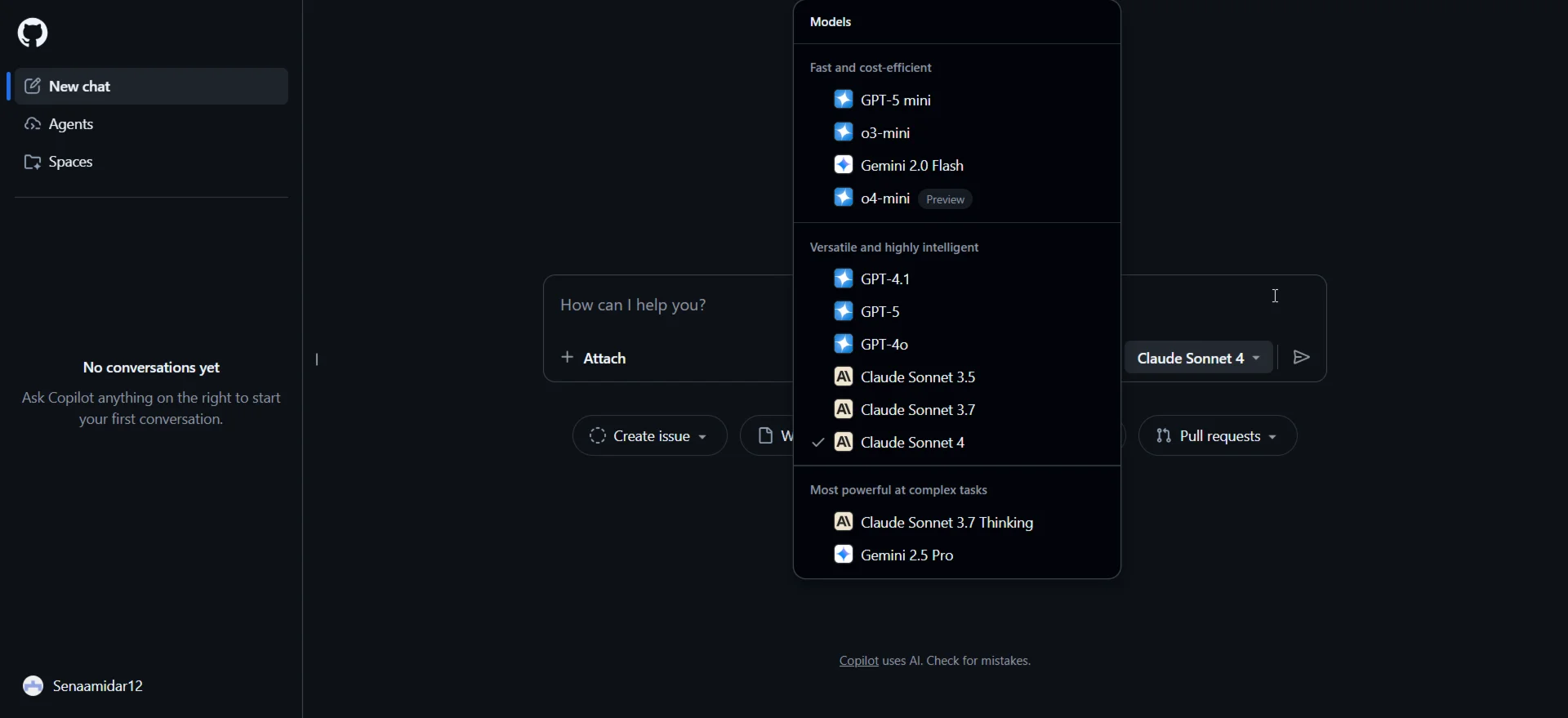Viewport: 1568px width, 718px height.
Task: Click the plus icon beside Attach
Action: pos(568,357)
